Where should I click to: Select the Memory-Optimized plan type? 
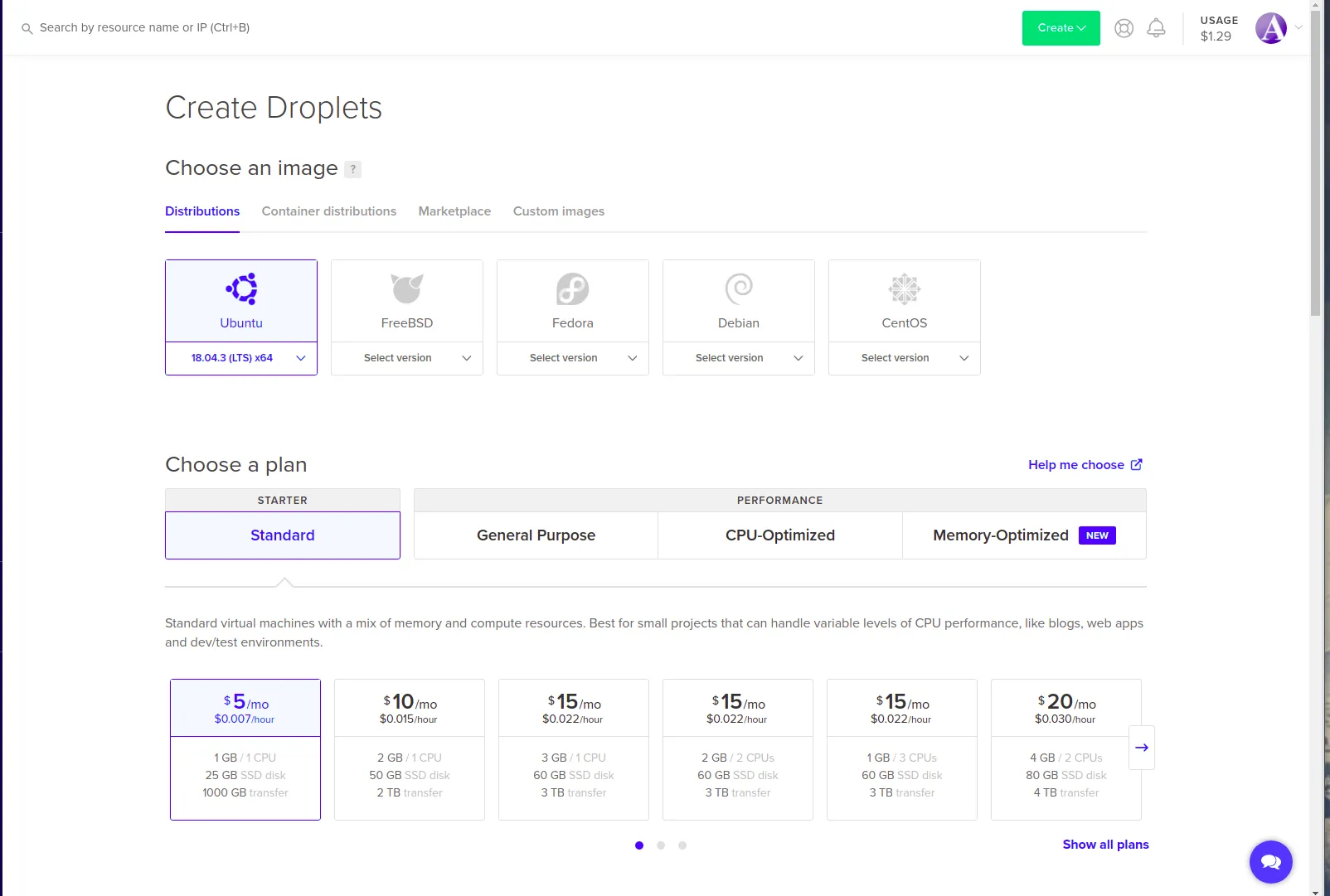(x=1024, y=535)
